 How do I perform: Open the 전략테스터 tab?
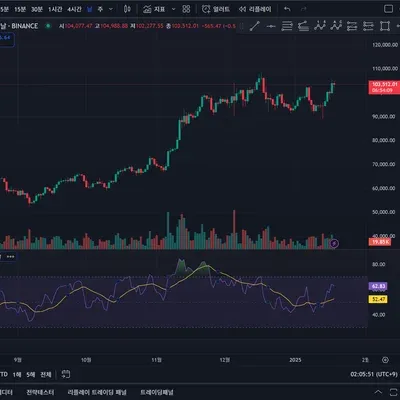[x=40, y=392]
